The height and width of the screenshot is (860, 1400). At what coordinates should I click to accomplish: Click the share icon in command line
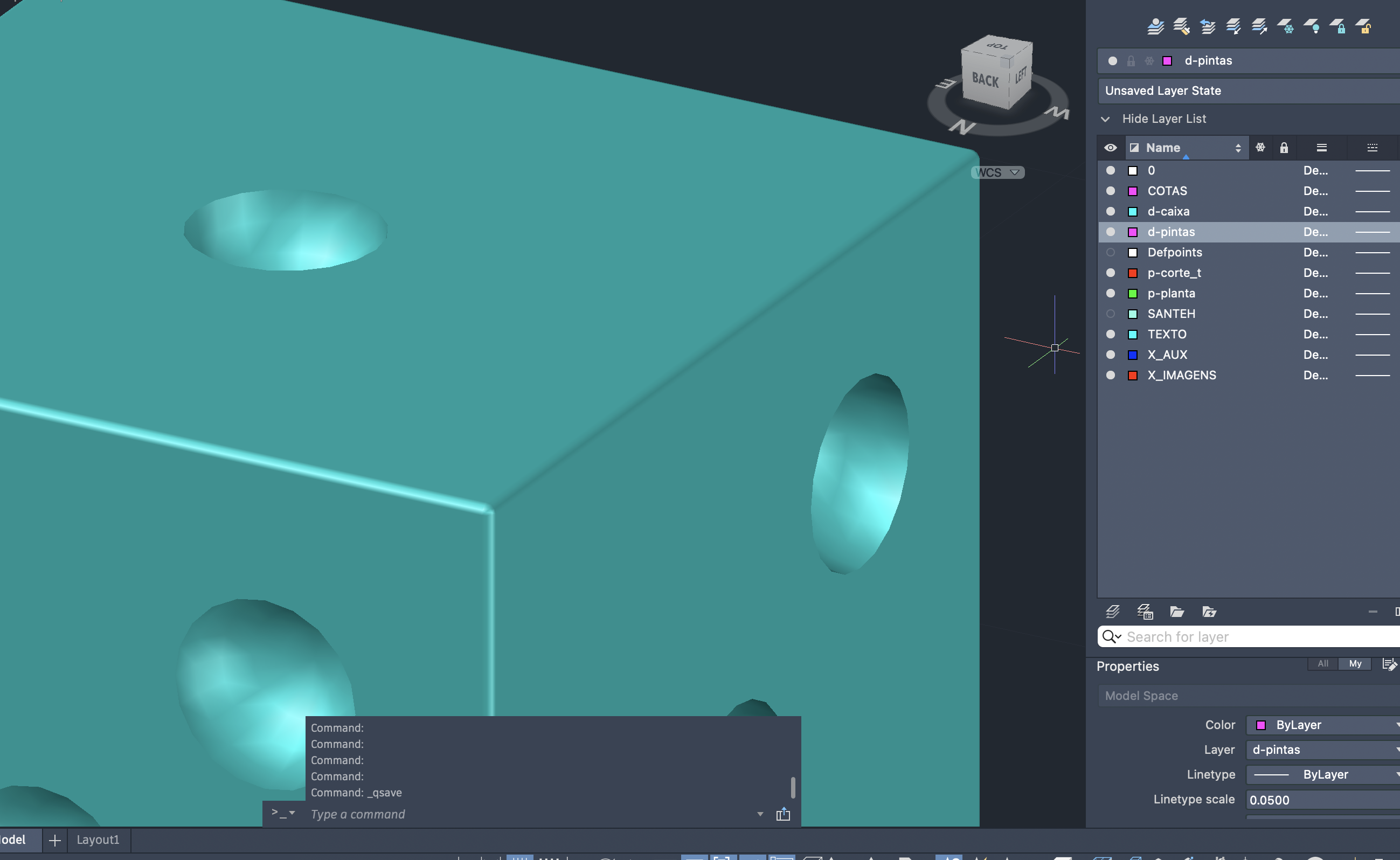(x=782, y=814)
